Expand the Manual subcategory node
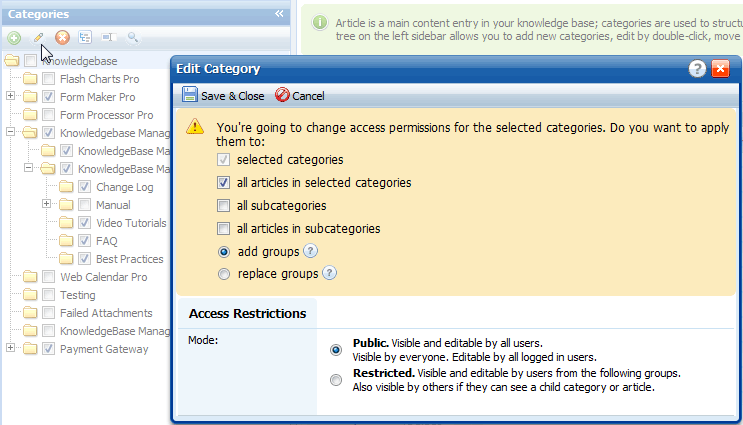The width and height of the screenshot is (743, 425). point(46,204)
